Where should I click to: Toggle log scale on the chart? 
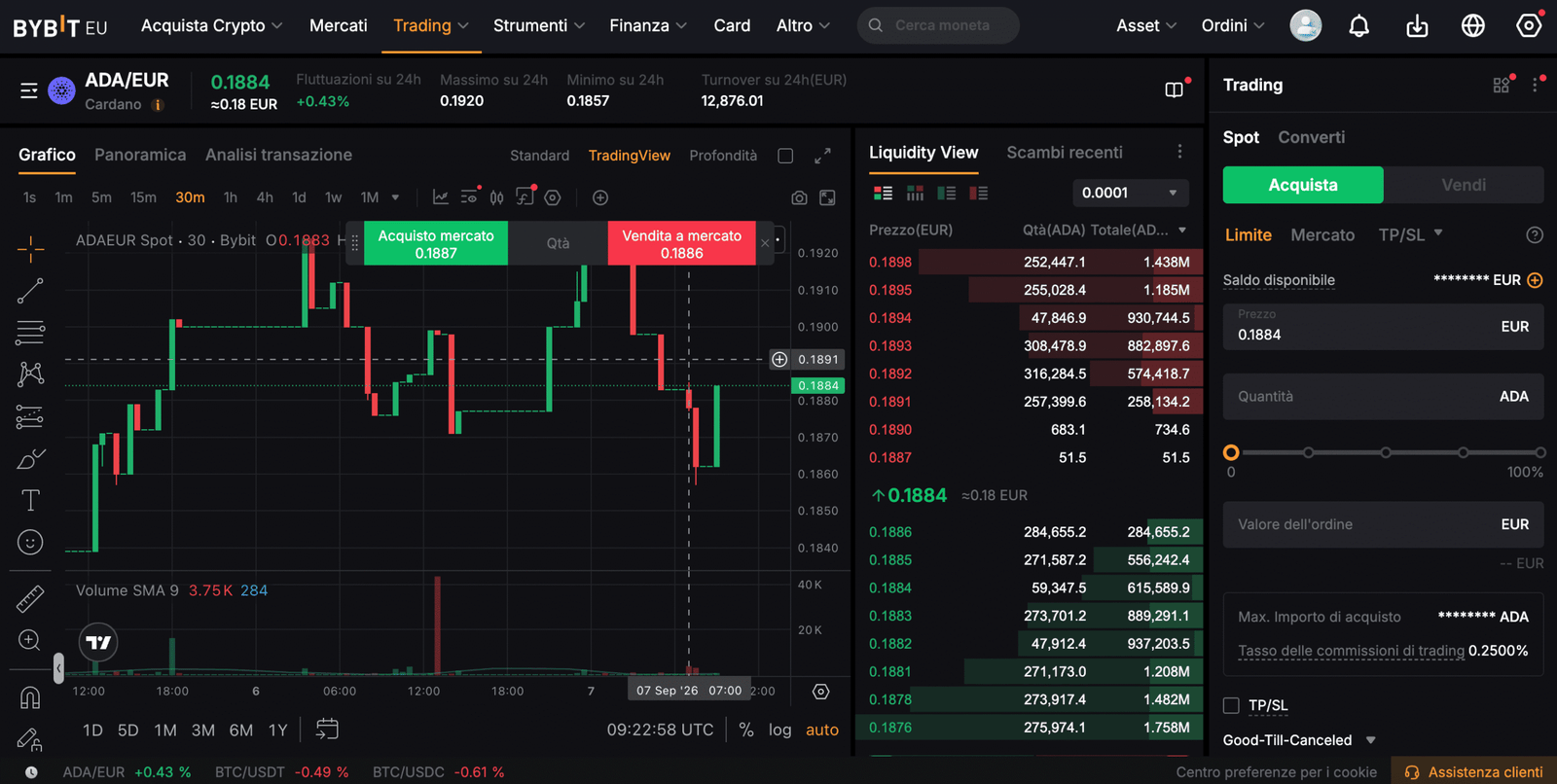pos(780,730)
